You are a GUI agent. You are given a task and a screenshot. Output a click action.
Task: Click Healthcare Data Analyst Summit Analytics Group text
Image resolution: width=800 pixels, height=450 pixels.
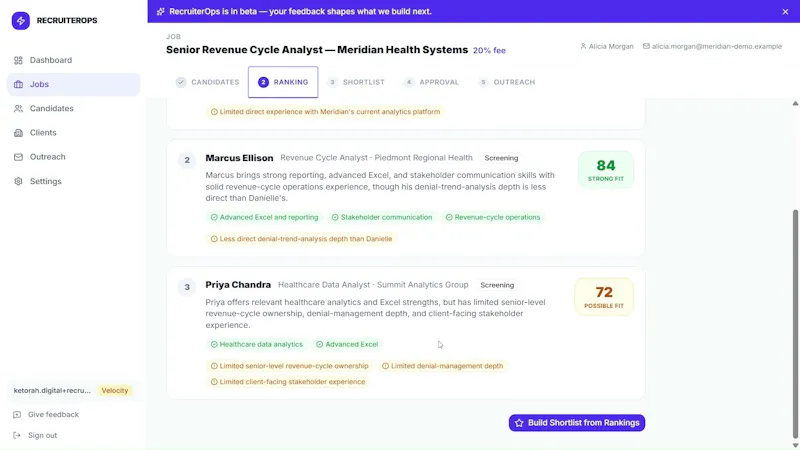pyautogui.click(x=373, y=285)
